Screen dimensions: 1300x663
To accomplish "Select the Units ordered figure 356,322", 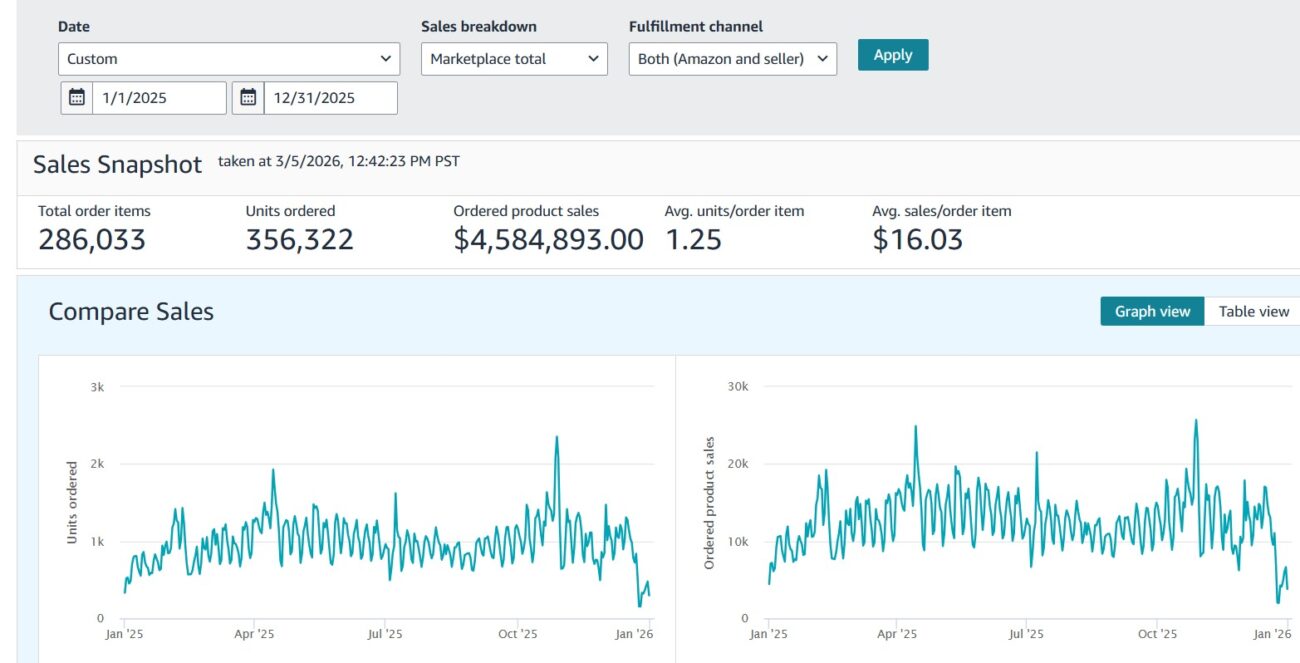I will 299,240.
